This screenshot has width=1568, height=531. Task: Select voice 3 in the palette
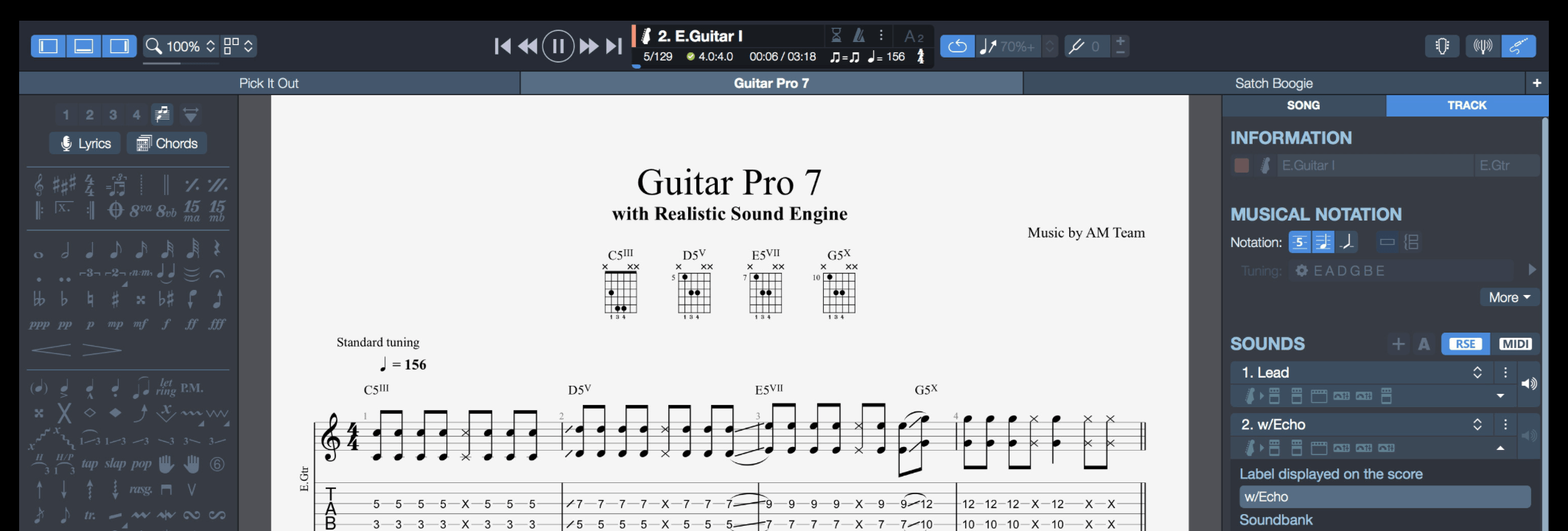pos(113,114)
